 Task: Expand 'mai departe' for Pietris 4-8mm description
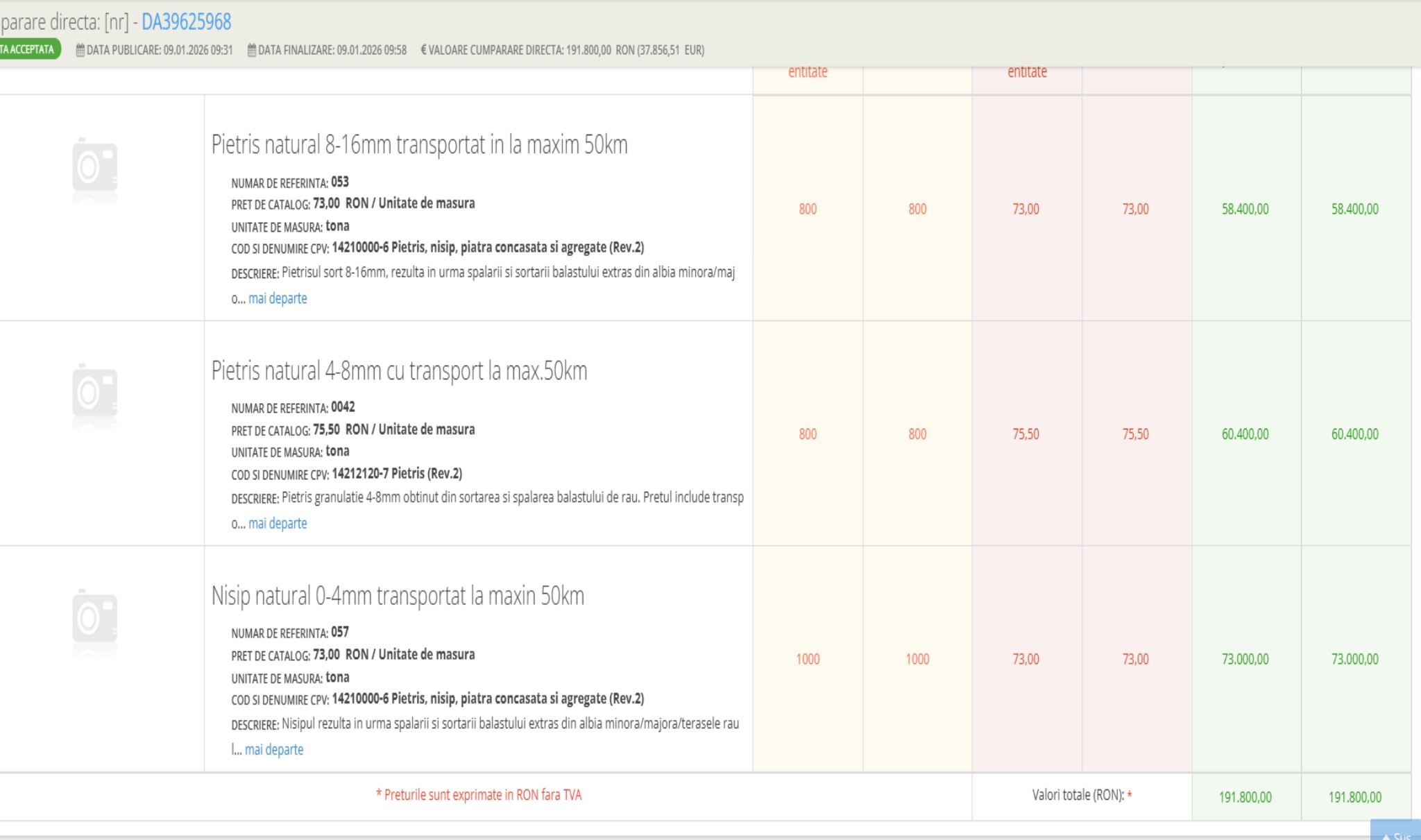[278, 524]
